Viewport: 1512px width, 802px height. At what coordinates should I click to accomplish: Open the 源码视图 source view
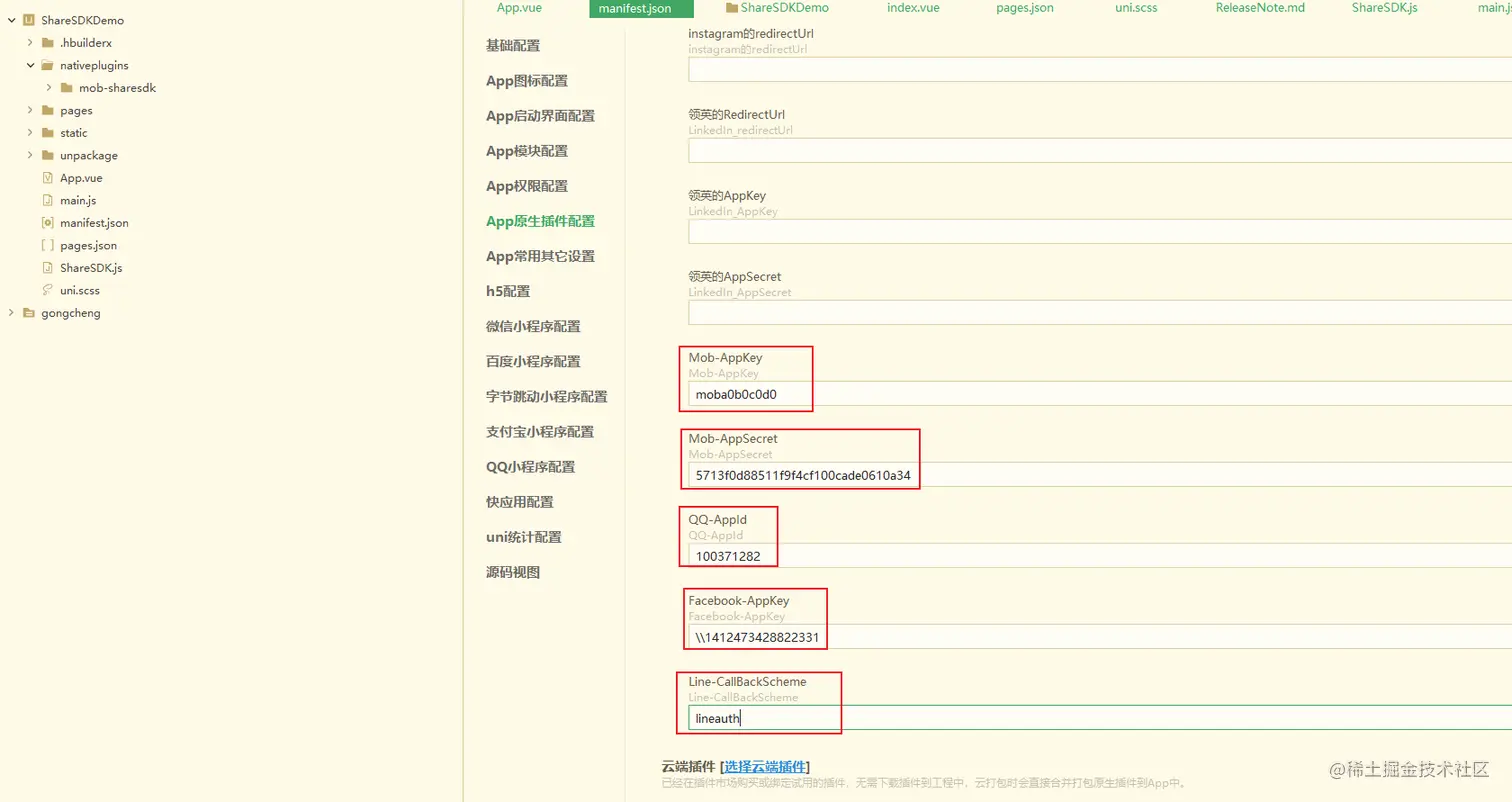[x=513, y=571]
